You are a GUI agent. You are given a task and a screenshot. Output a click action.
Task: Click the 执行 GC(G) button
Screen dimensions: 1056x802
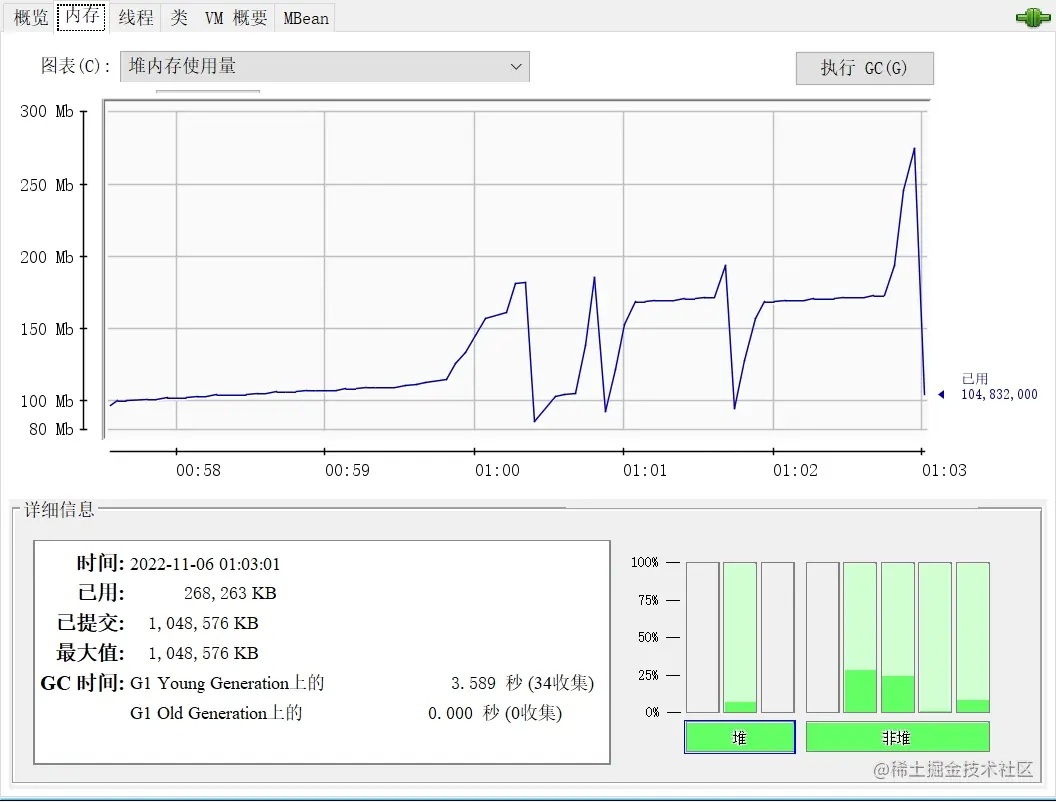[864, 68]
